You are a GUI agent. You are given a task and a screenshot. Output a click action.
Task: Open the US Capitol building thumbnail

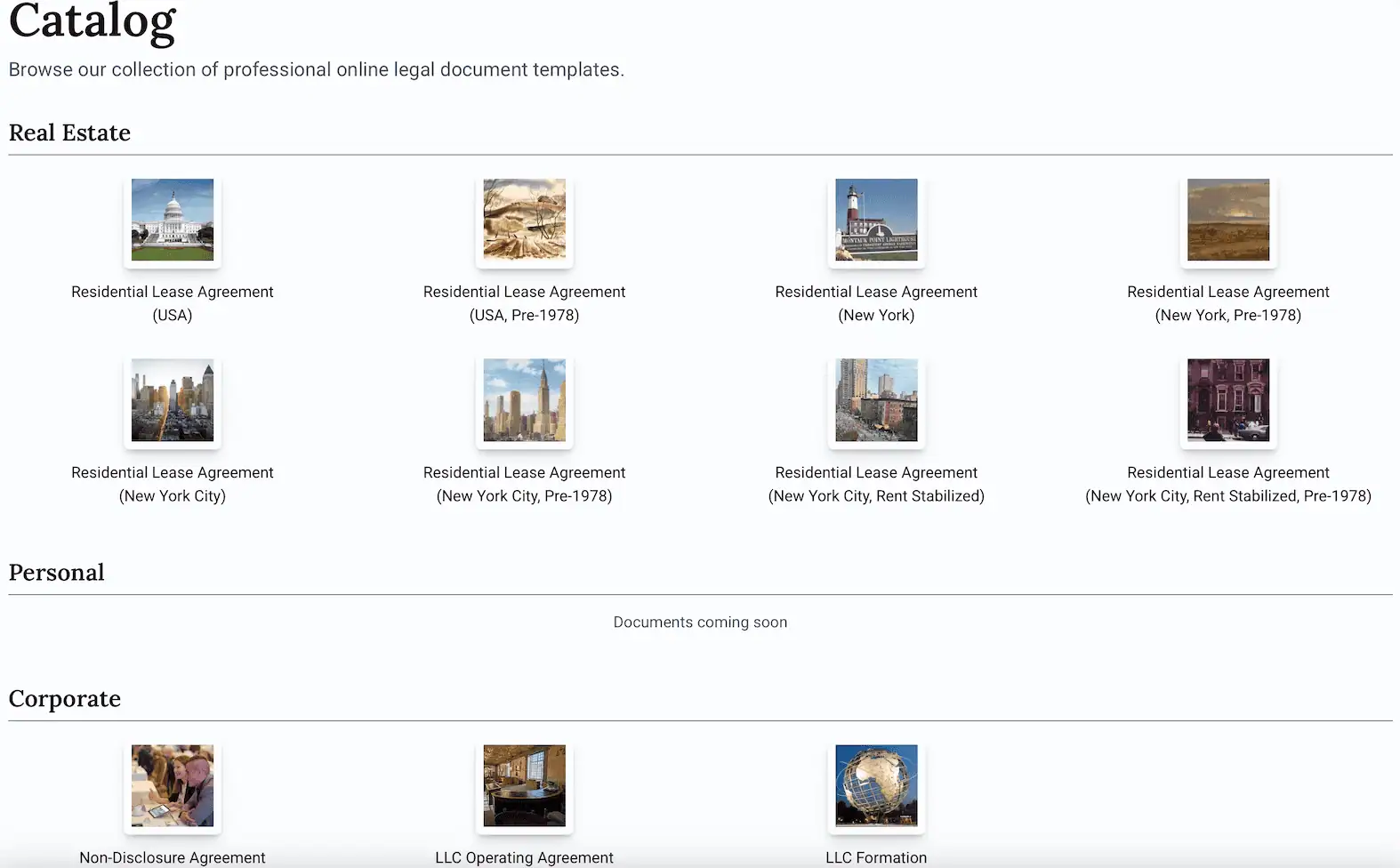click(173, 220)
